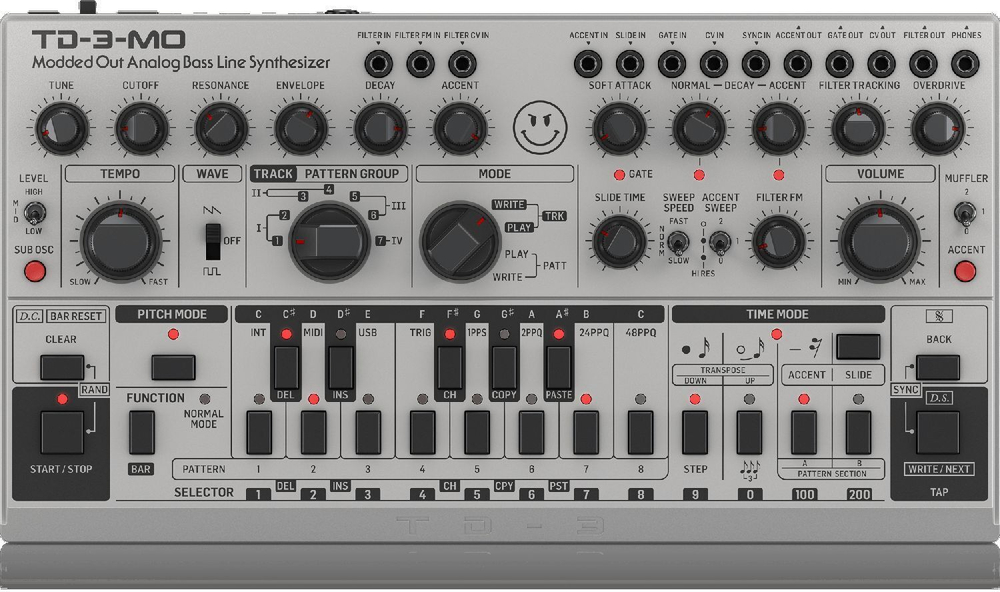Viewport: 1000px width, 592px height.
Task: Toggle the red ACCENT button below MUFFLER
Action: pyautogui.click(x=965, y=271)
